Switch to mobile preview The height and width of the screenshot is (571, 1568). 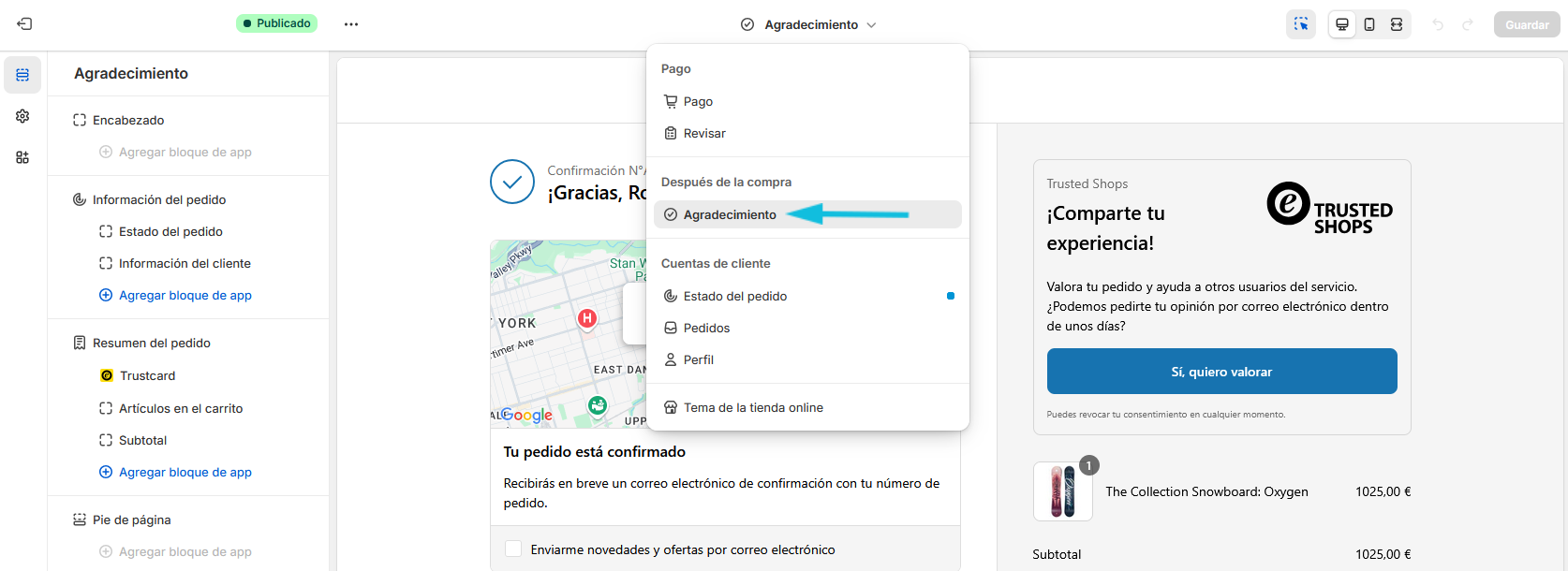(1369, 24)
